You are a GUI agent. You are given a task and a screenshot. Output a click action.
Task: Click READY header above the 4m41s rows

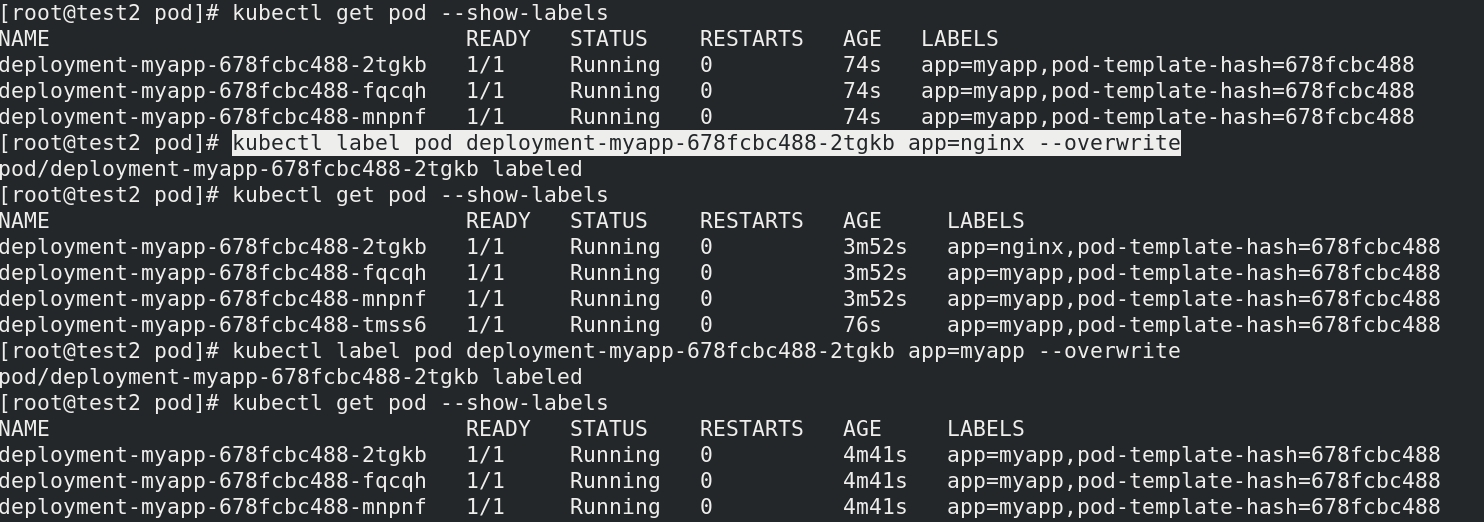pyautogui.click(x=498, y=429)
